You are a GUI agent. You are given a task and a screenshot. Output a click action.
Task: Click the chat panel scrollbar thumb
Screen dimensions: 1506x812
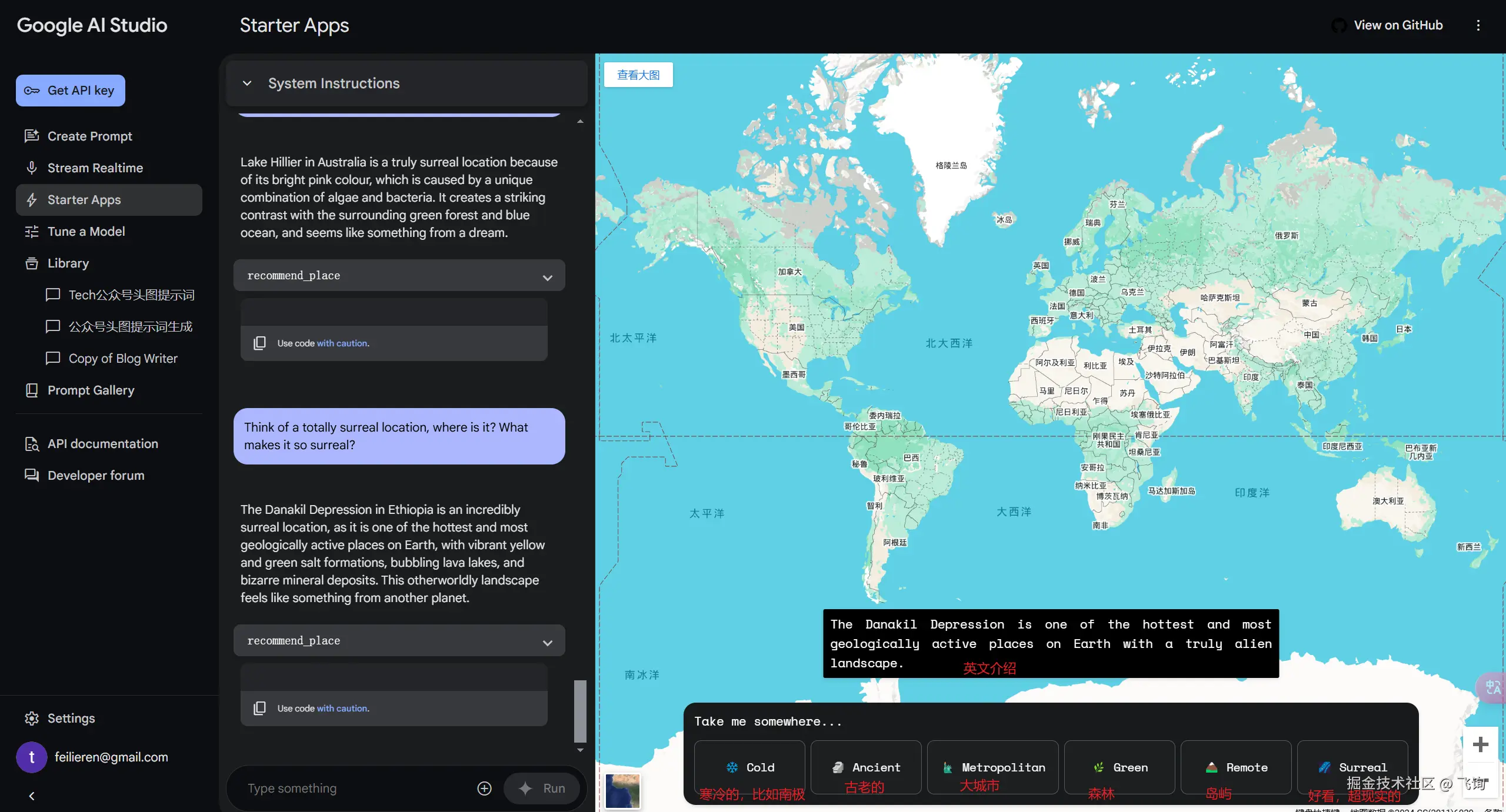click(580, 711)
